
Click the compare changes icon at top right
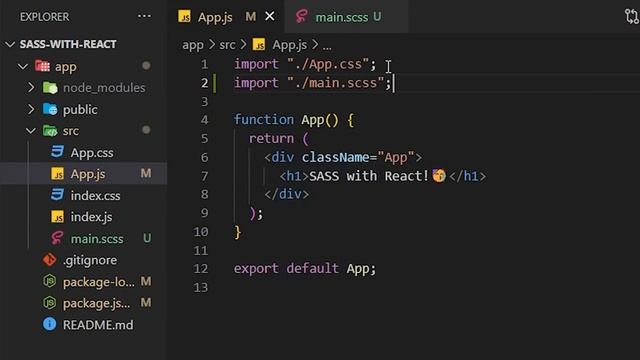(632, 16)
